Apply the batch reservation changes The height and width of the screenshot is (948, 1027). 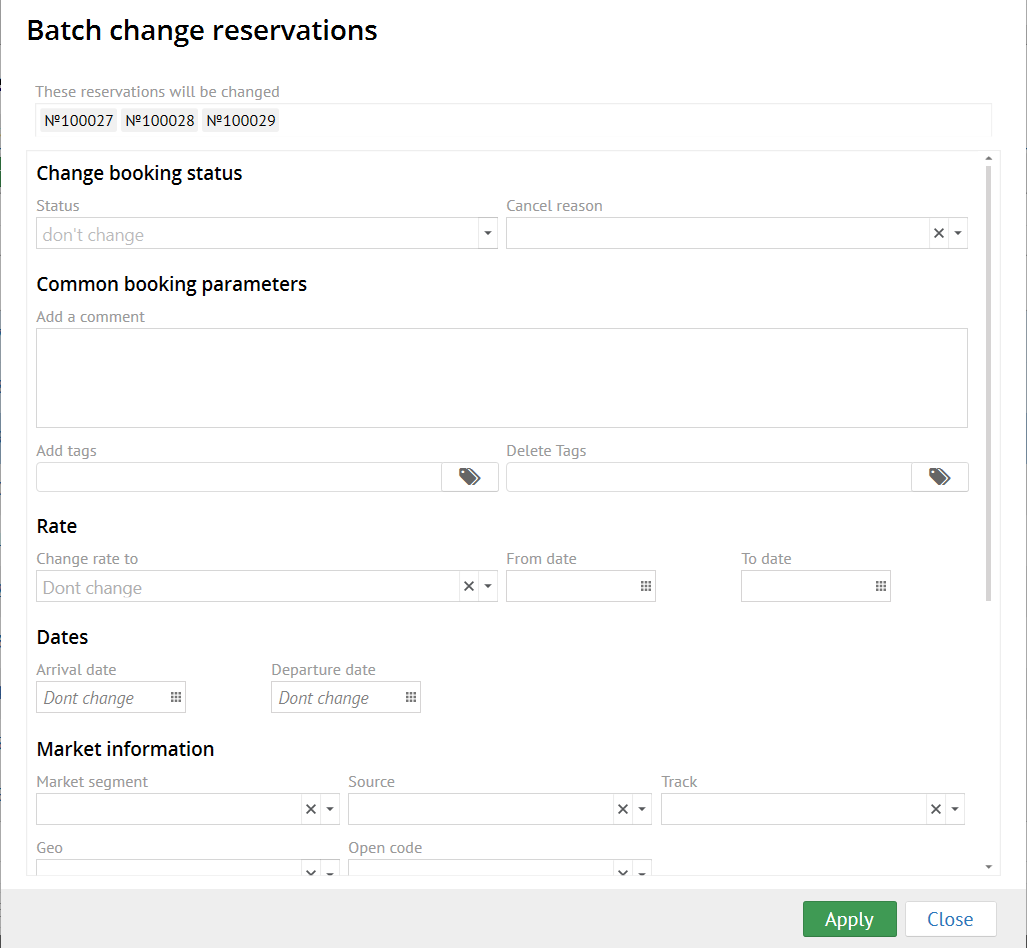(849, 919)
